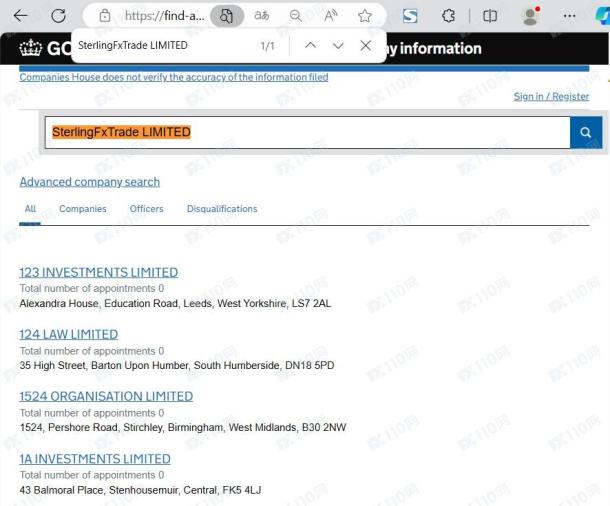Screen dimensions: 610x506
Task: Open 123 INVESTMENTS LIMITED result
Action: click(99, 272)
